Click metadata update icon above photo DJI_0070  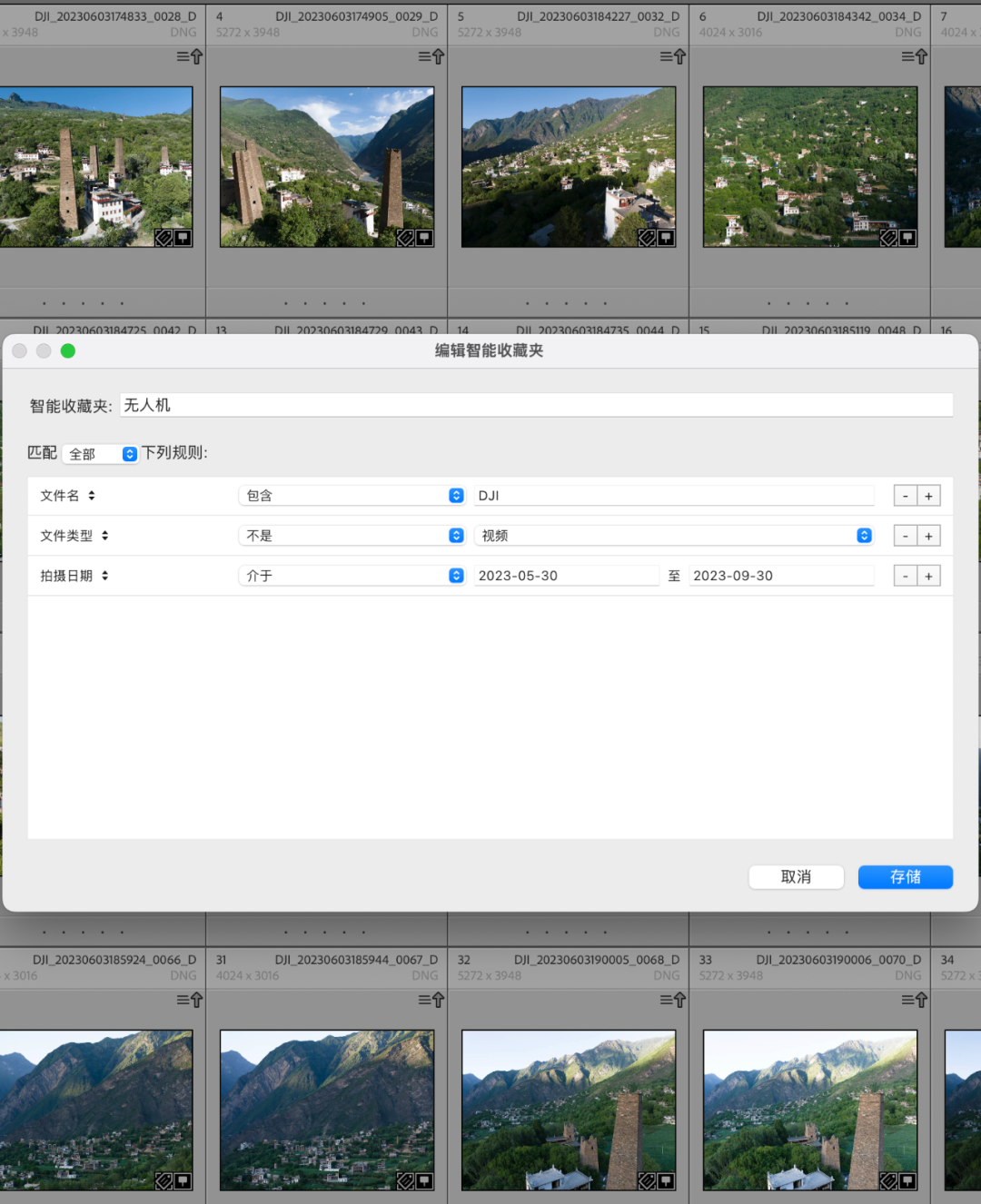pos(914,1000)
